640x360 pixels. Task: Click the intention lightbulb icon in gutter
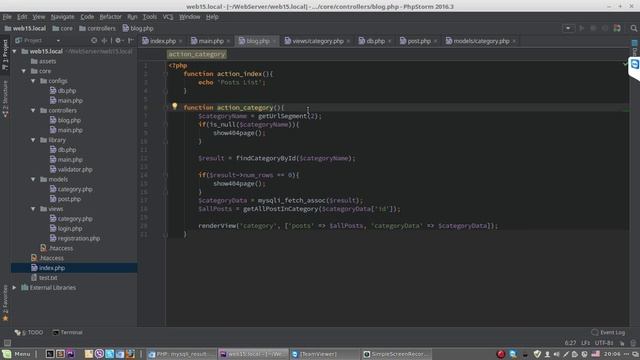click(175, 107)
